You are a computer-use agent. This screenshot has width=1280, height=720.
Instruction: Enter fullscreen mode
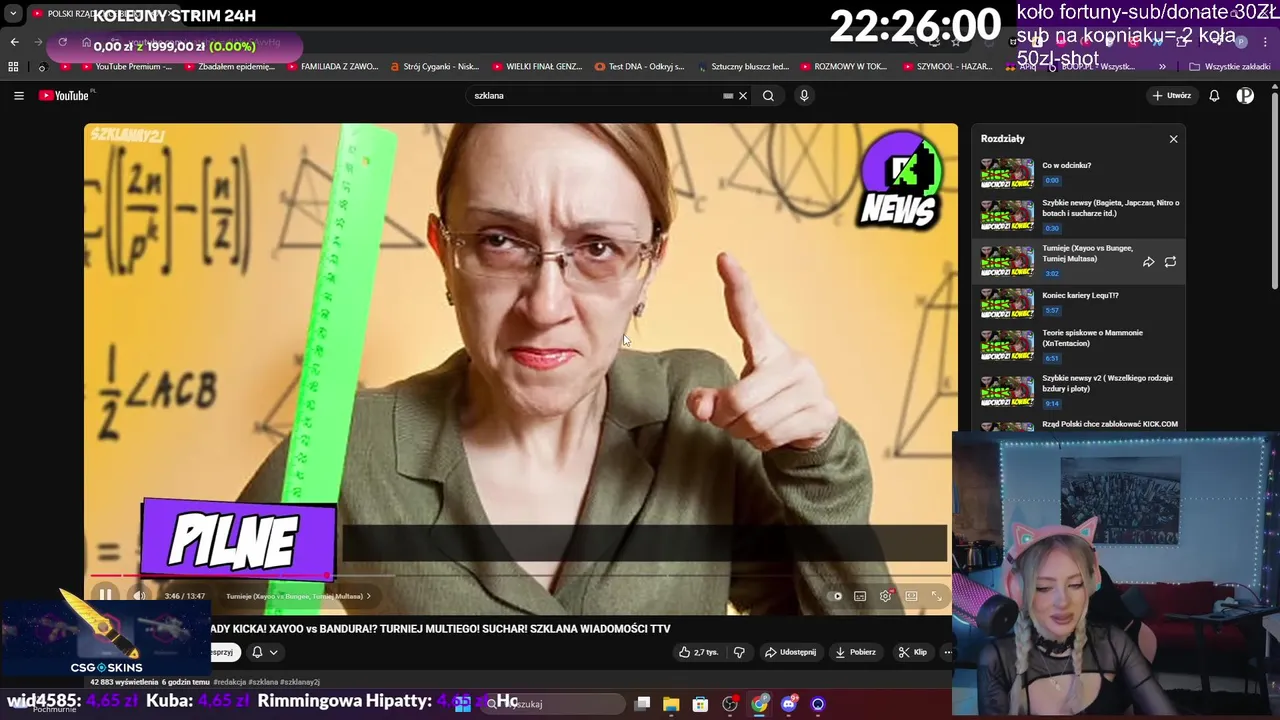click(937, 596)
